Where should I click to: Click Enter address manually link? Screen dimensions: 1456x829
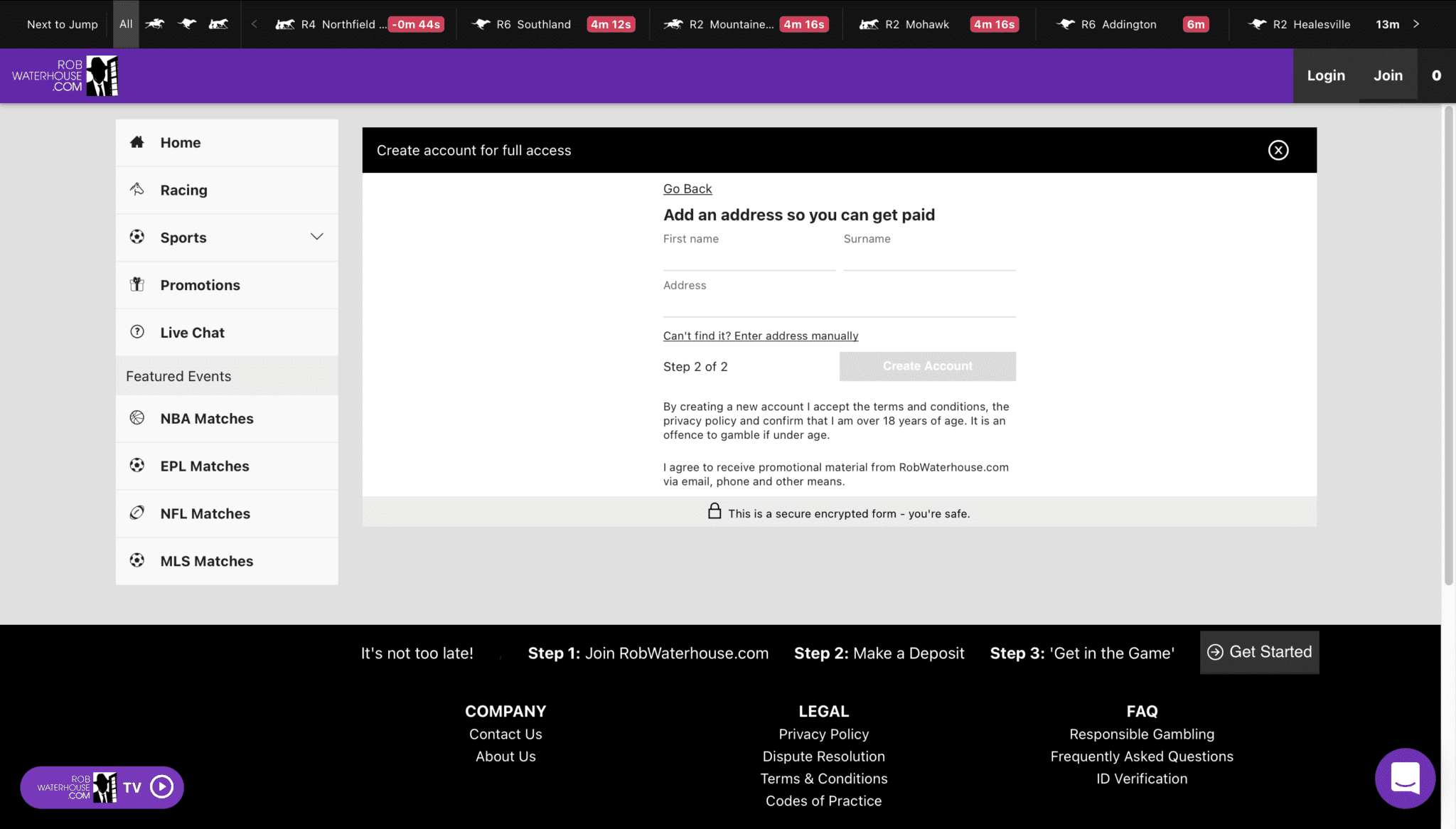click(x=761, y=336)
